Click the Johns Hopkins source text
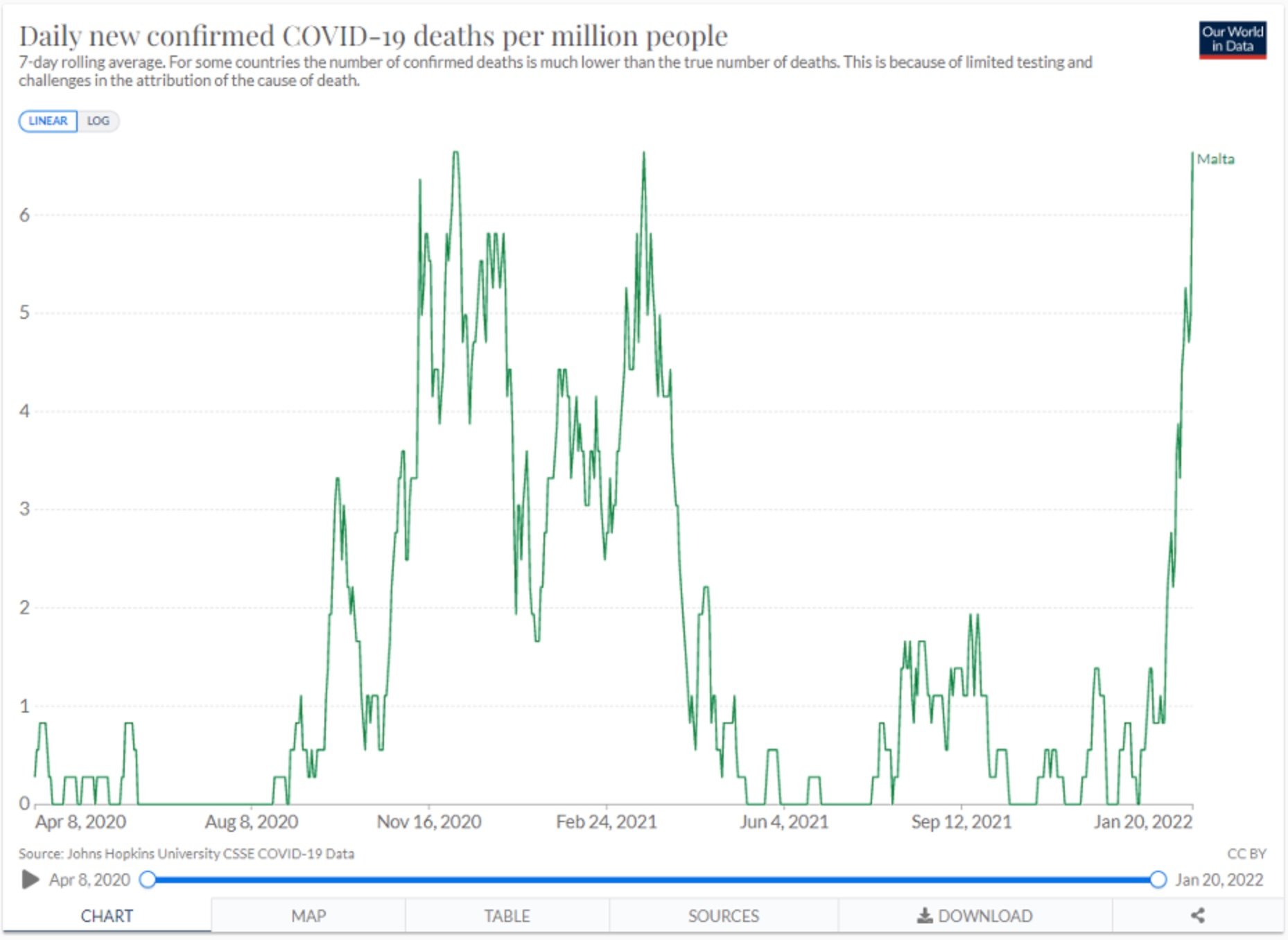The image size is (1288, 940). coord(186,853)
